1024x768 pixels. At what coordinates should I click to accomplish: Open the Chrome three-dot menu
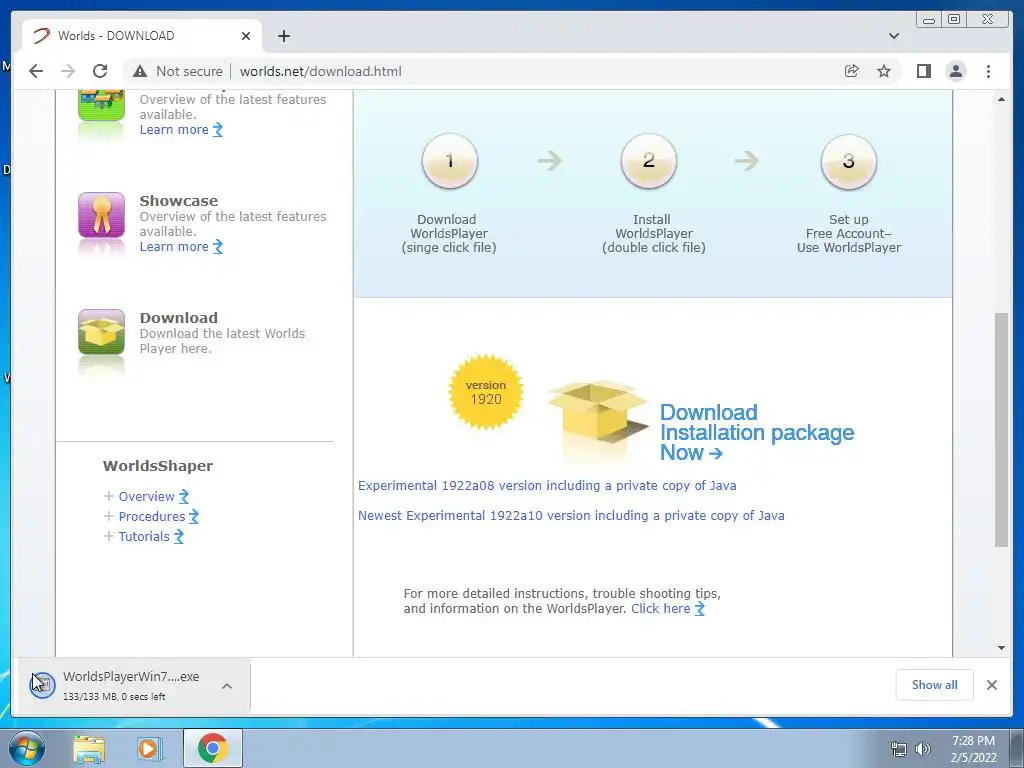[988, 71]
